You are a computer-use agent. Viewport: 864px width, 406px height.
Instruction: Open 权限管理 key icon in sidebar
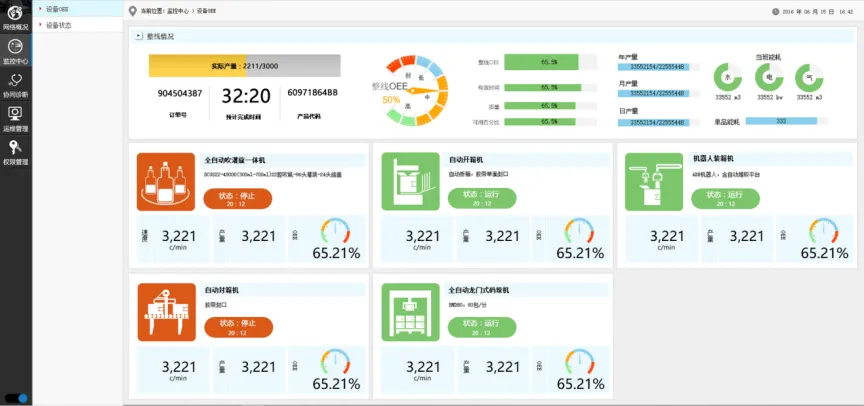16,151
